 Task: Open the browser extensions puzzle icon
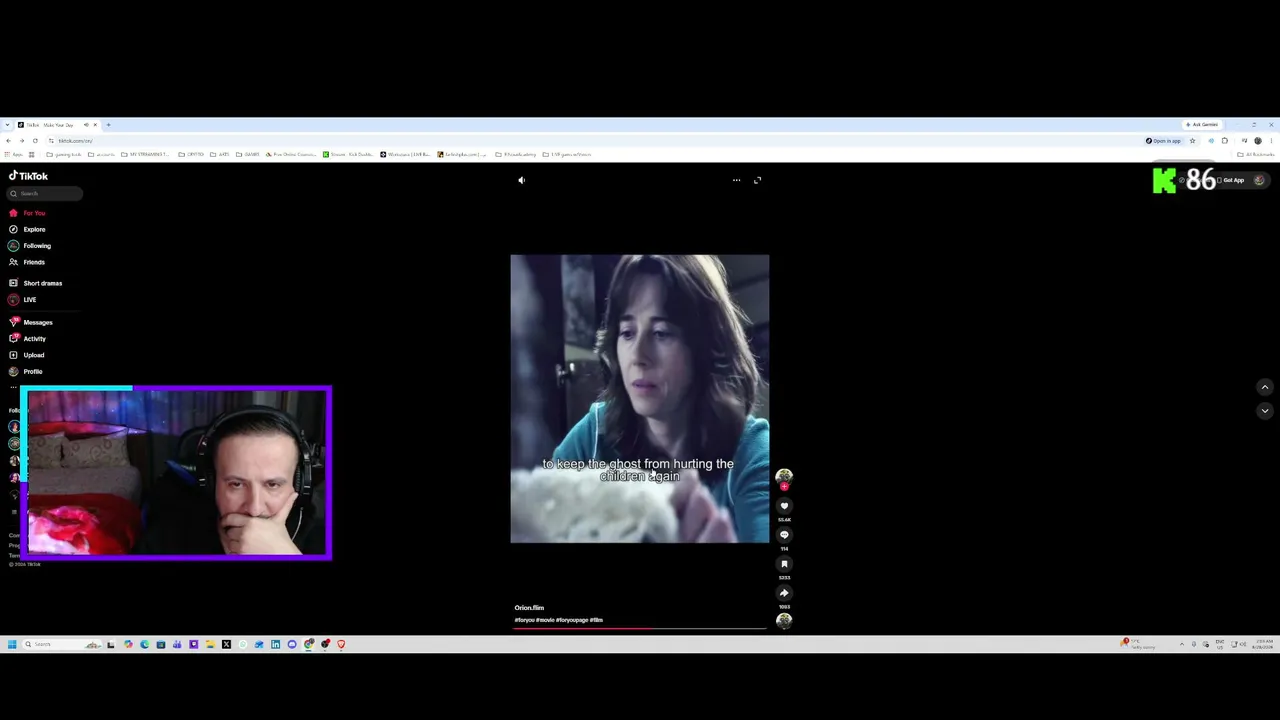point(1224,141)
